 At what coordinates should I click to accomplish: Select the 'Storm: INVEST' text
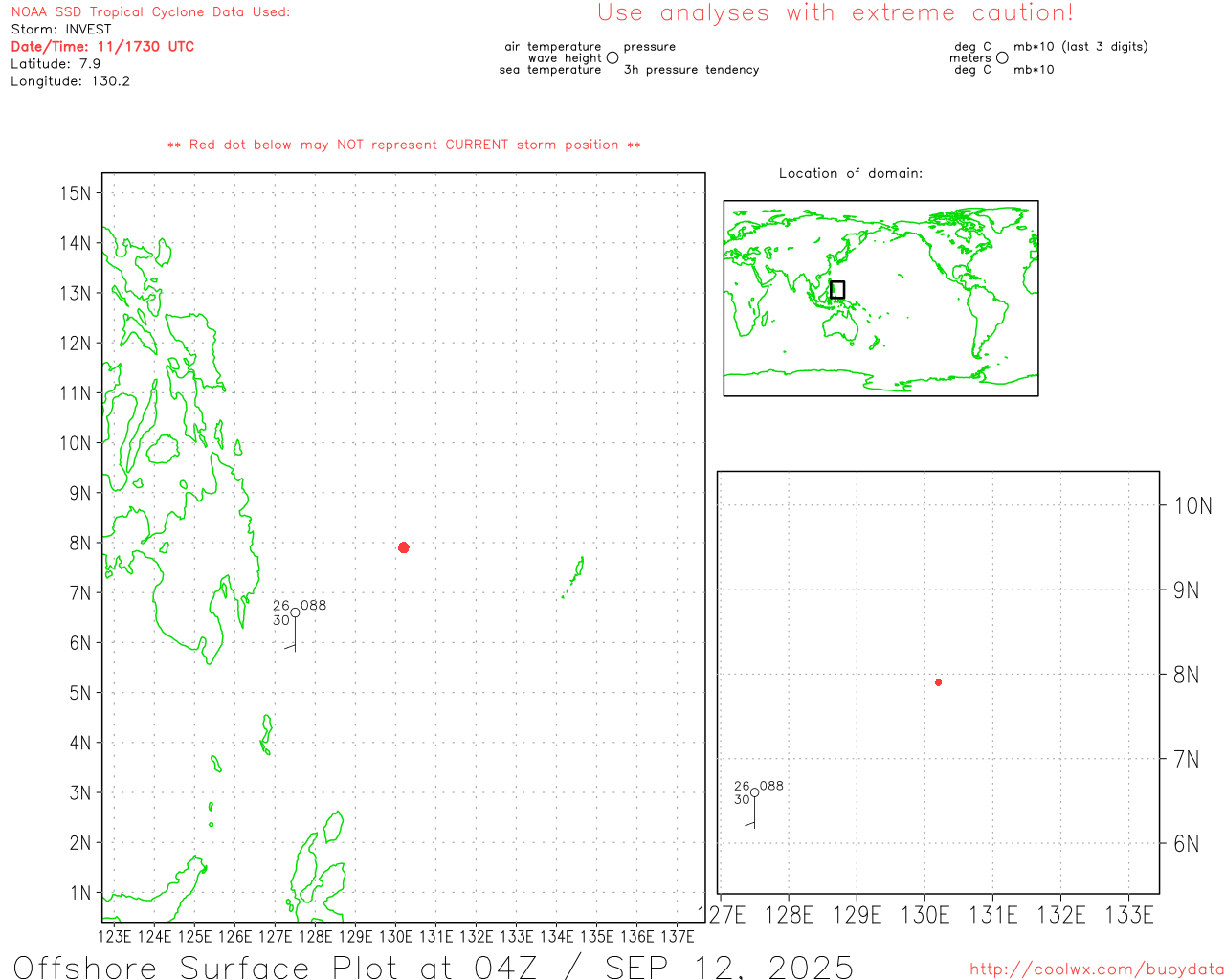click(61, 30)
